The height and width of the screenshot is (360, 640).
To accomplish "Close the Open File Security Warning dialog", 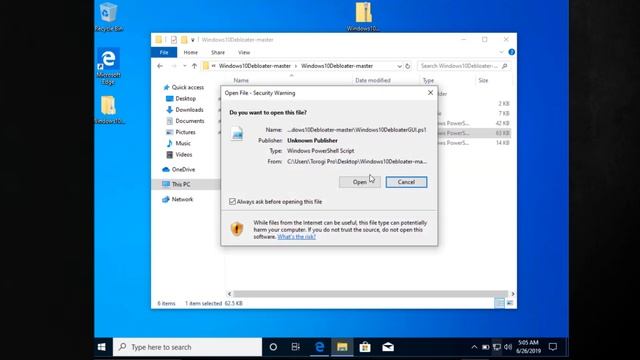I will click(x=430, y=93).
